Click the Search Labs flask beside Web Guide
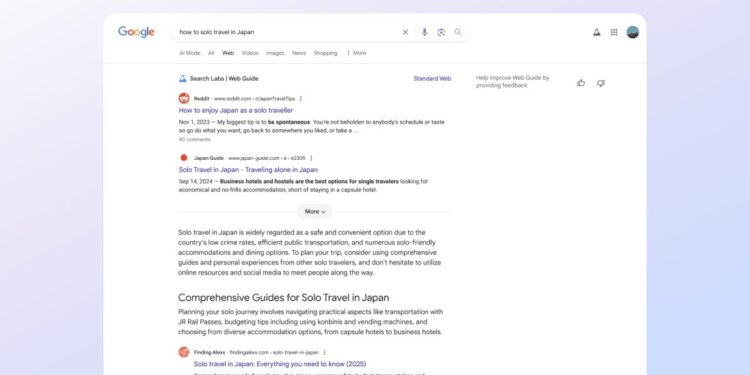 [x=183, y=78]
